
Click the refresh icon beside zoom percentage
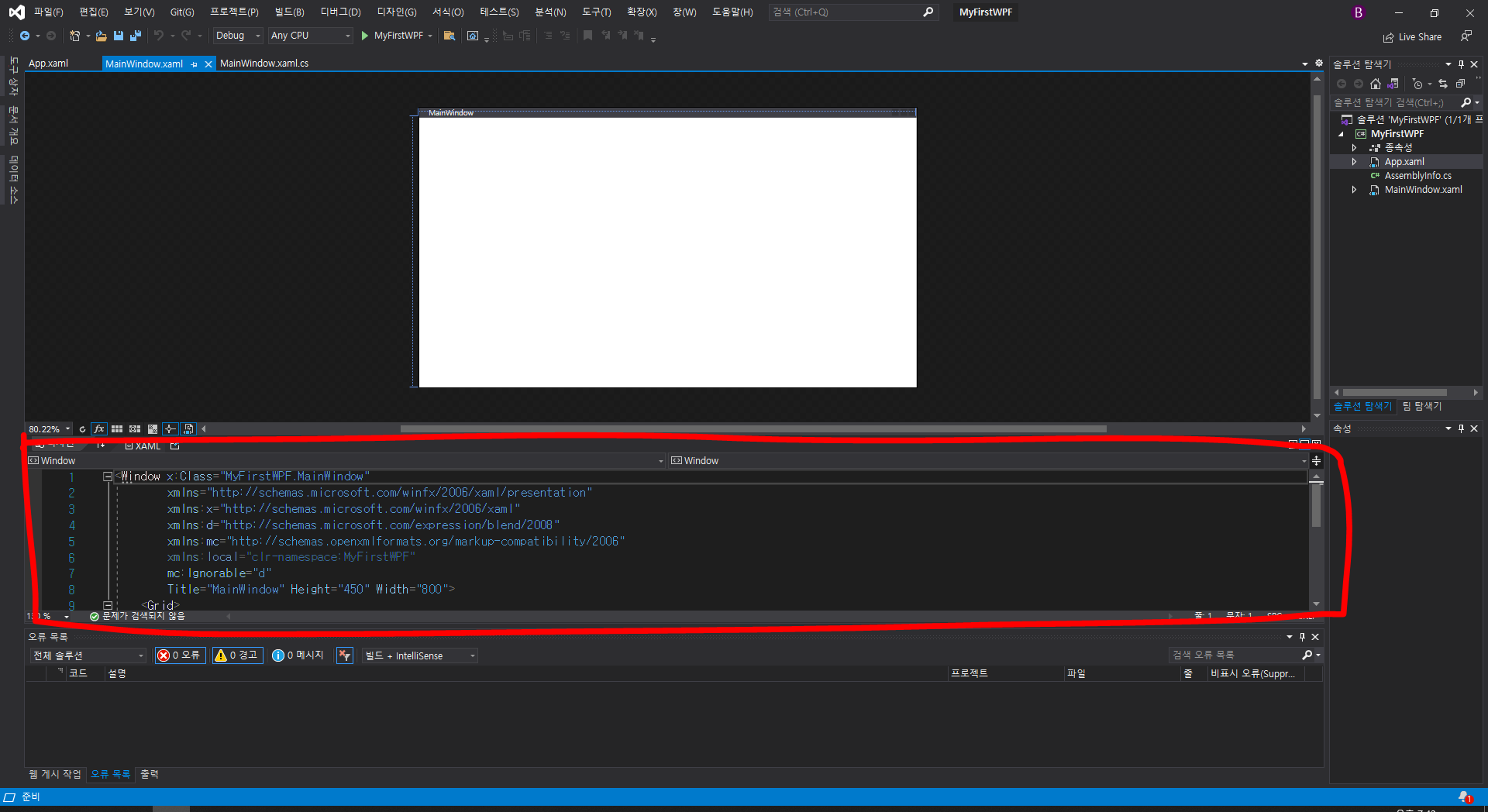(x=82, y=429)
